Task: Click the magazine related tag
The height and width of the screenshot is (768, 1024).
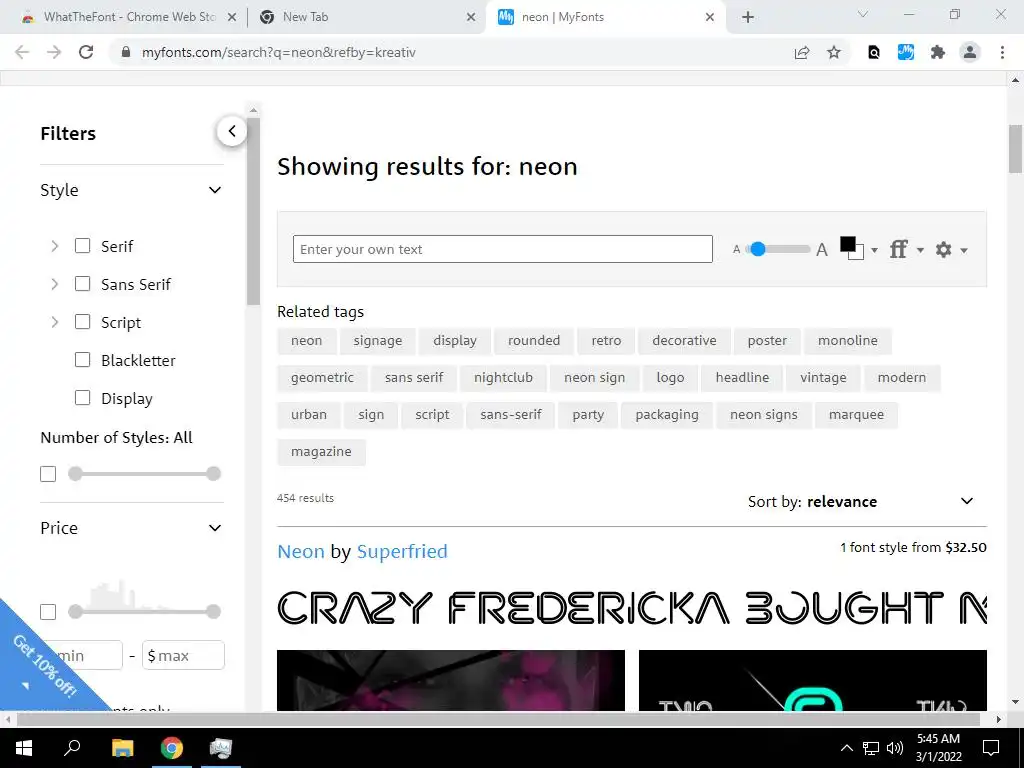Action: 321,452
